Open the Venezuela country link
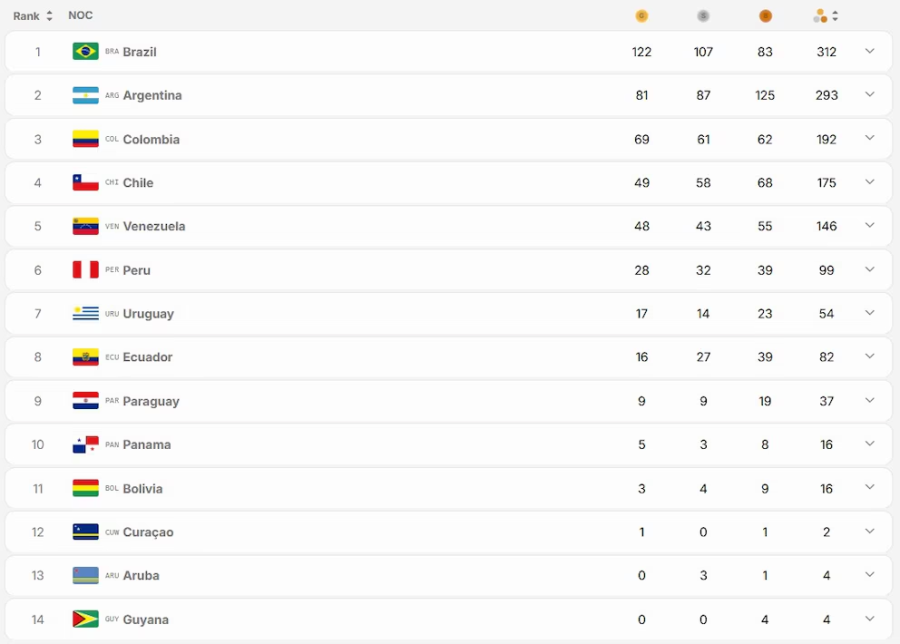Image resolution: width=900 pixels, height=644 pixels. (154, 227)
